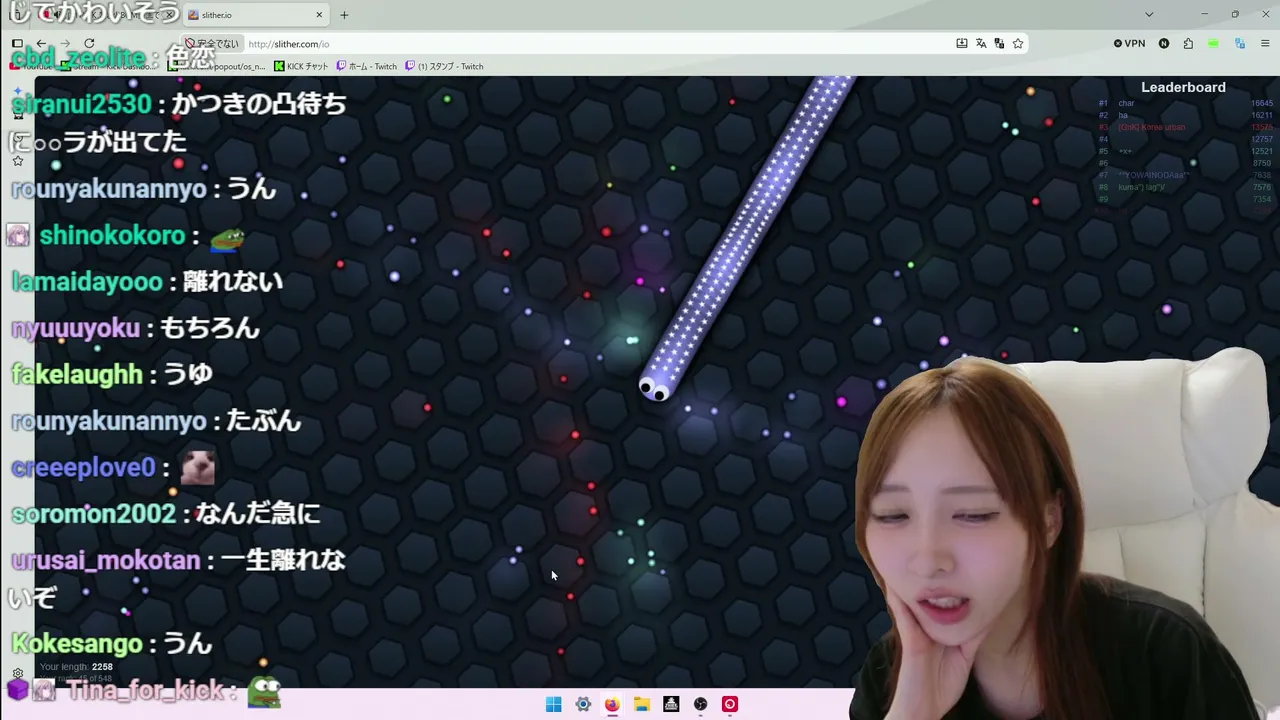Image resolution: width=1280 pixels, height=720 pixels.
Task: Click chat username lamaidayooo
Action: pos(87,282)
